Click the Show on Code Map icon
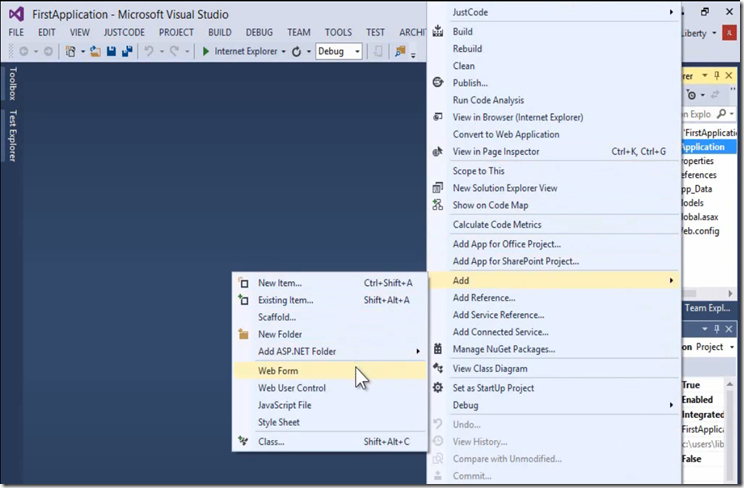The image size is (744, 488). pyautogui.click(x=437, y=205)
